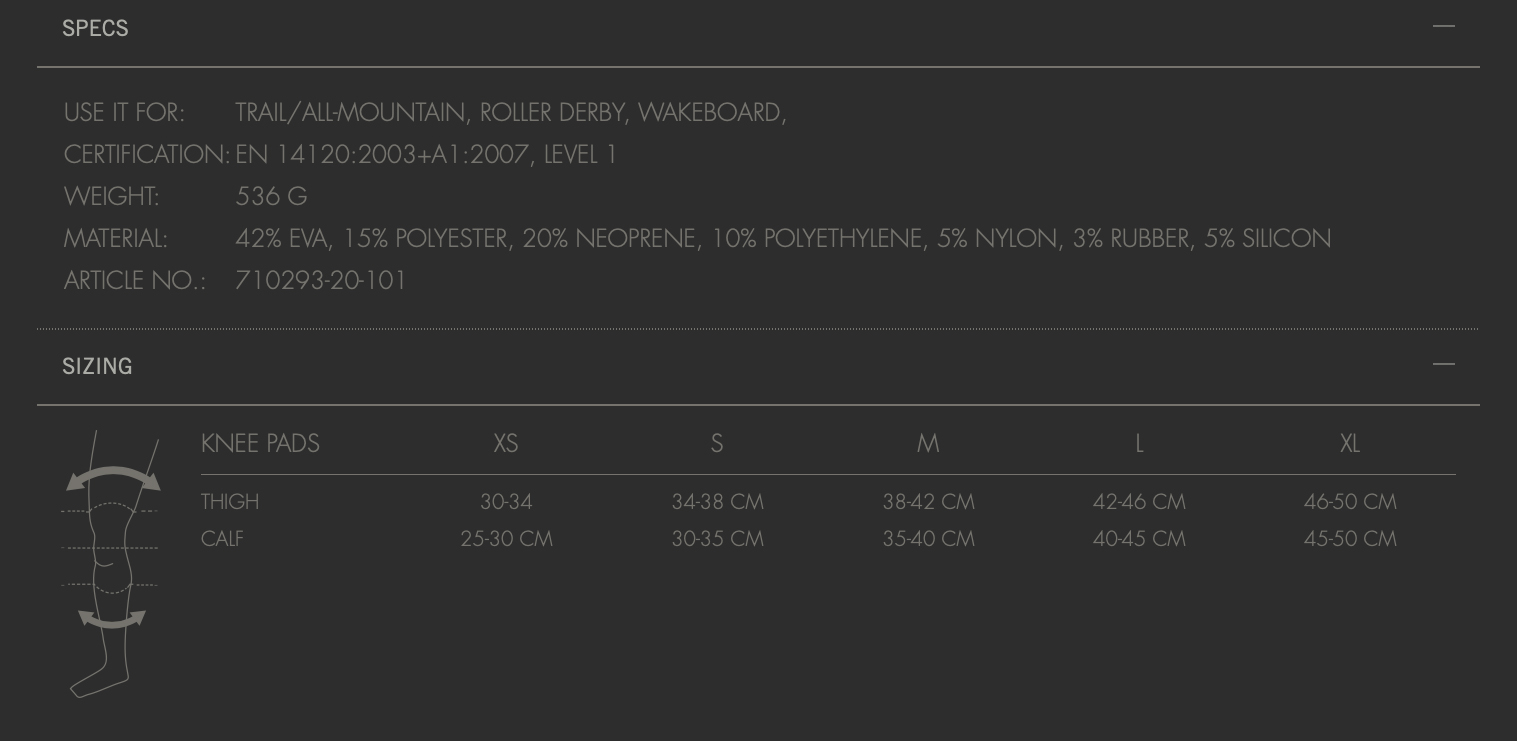Click the SPECS section header
This screenshot has height=741, width=1517.
coord(95,28)
